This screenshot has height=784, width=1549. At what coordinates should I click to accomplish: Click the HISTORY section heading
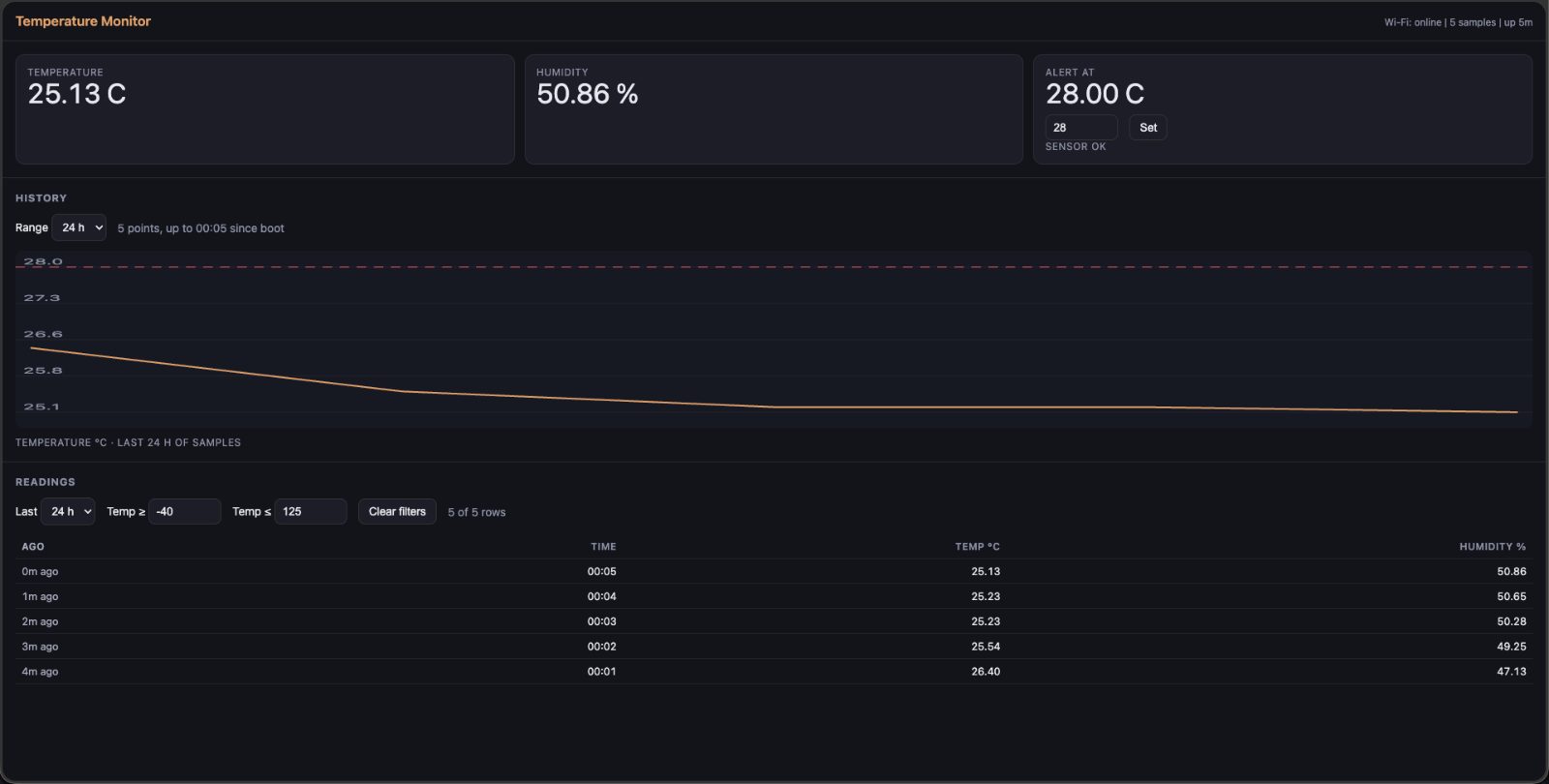point(41,198)
